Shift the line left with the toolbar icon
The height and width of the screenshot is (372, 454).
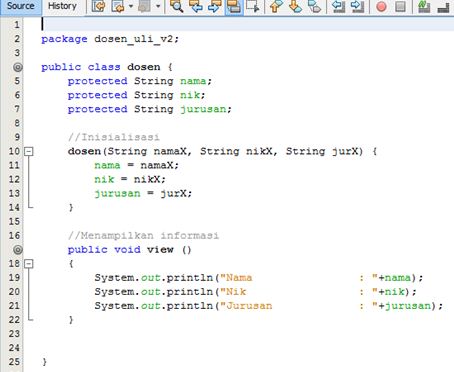click(x=338, y=6)
